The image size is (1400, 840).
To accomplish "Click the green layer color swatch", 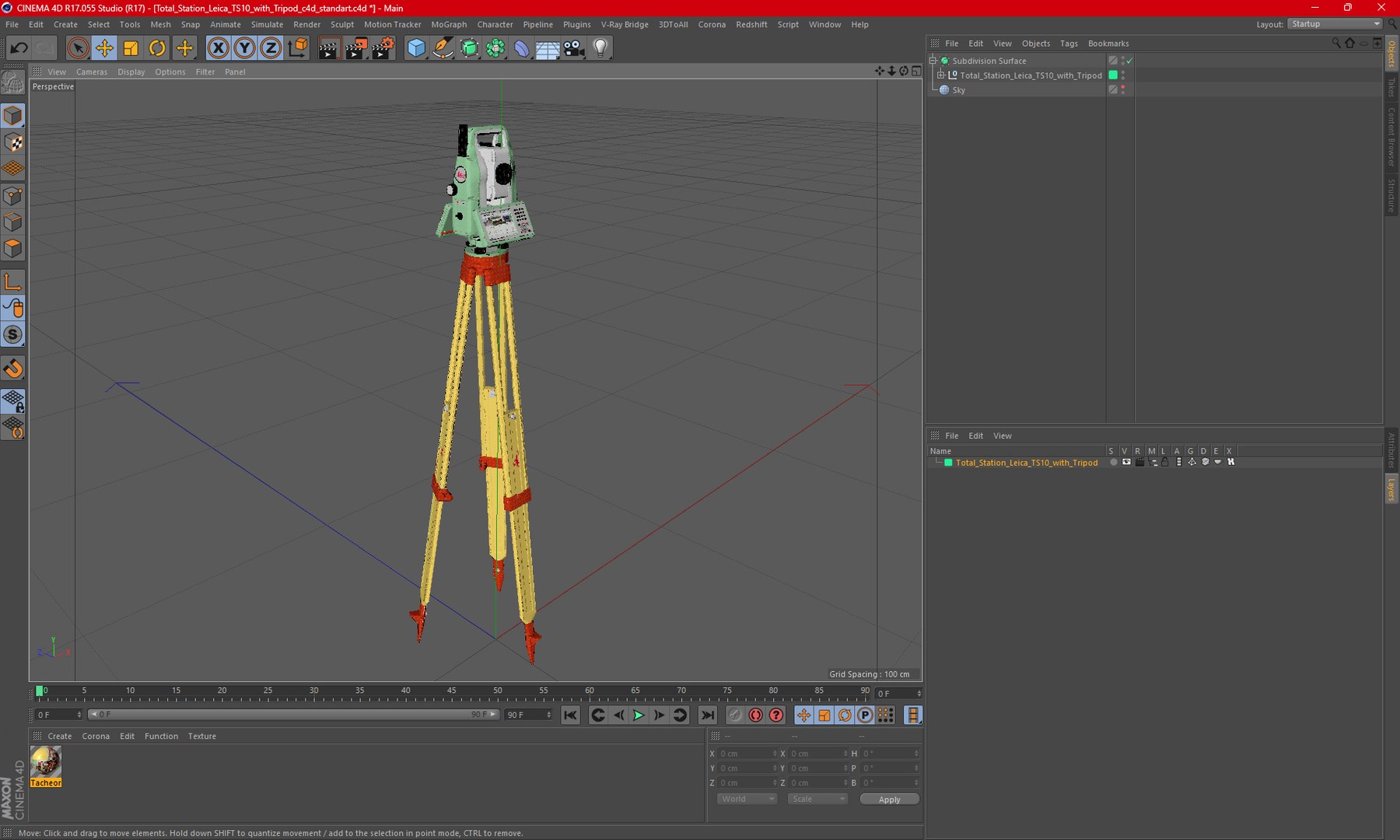I will [x=948, y=463].
